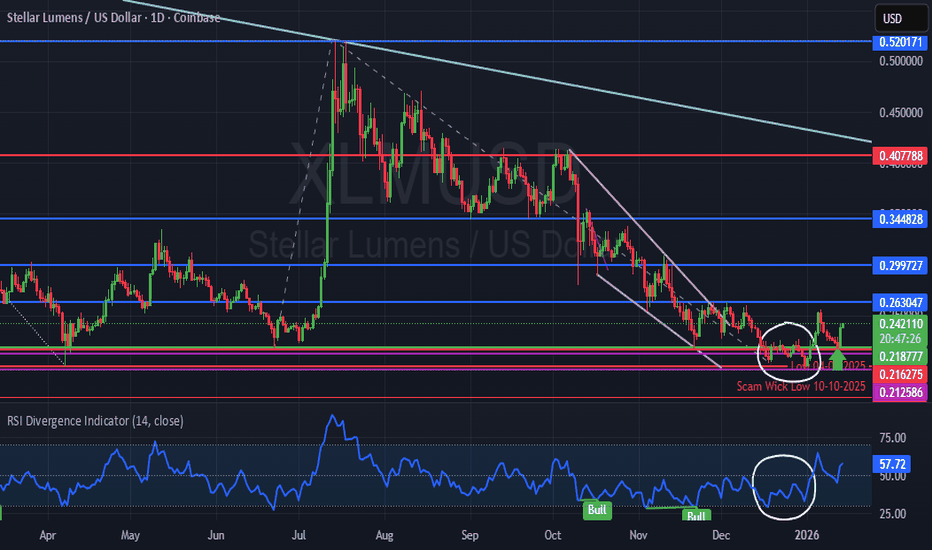932x550 pixels.
Task: Click the red 0.216275 price label
Action: click(x=901, y=373)
